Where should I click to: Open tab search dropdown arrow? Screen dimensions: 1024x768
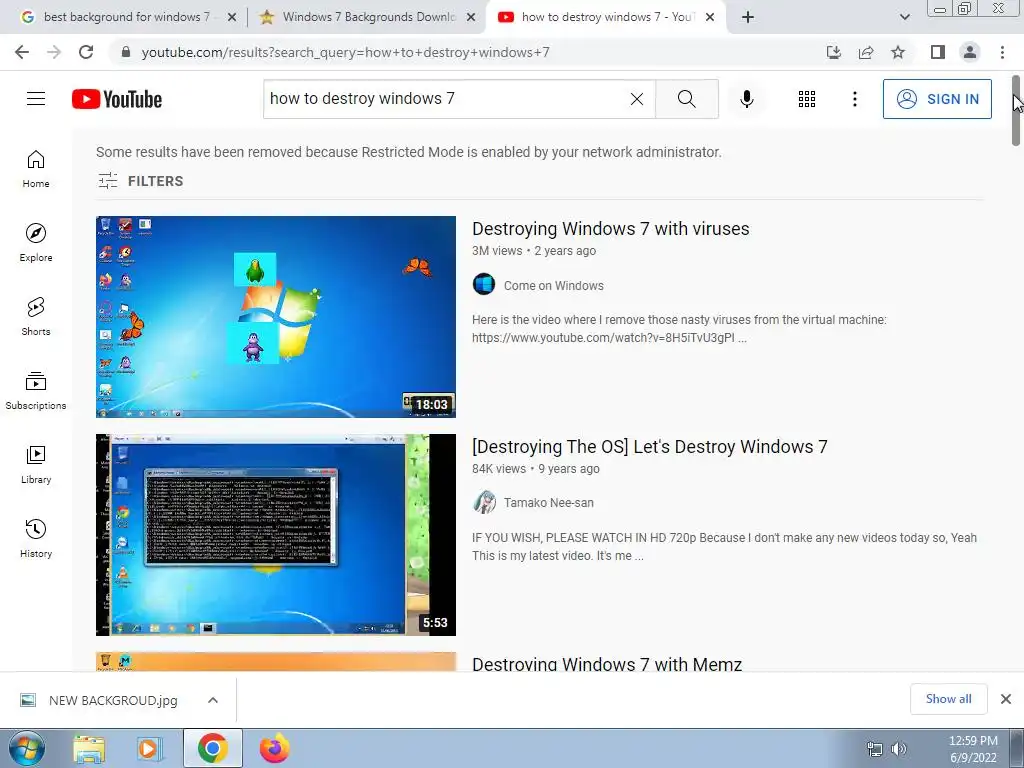pos(904,17)
